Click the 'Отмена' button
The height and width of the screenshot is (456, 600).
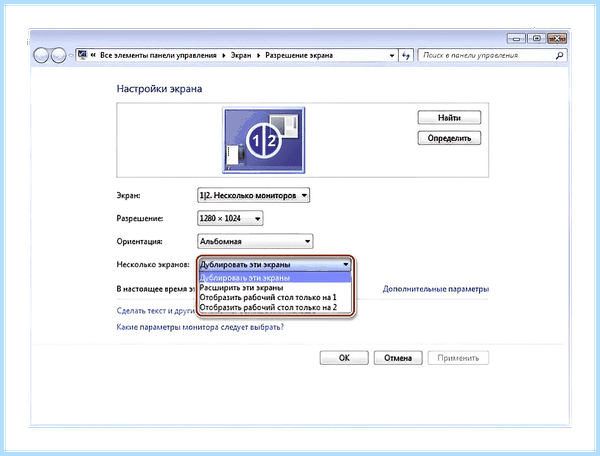[398, 358]
